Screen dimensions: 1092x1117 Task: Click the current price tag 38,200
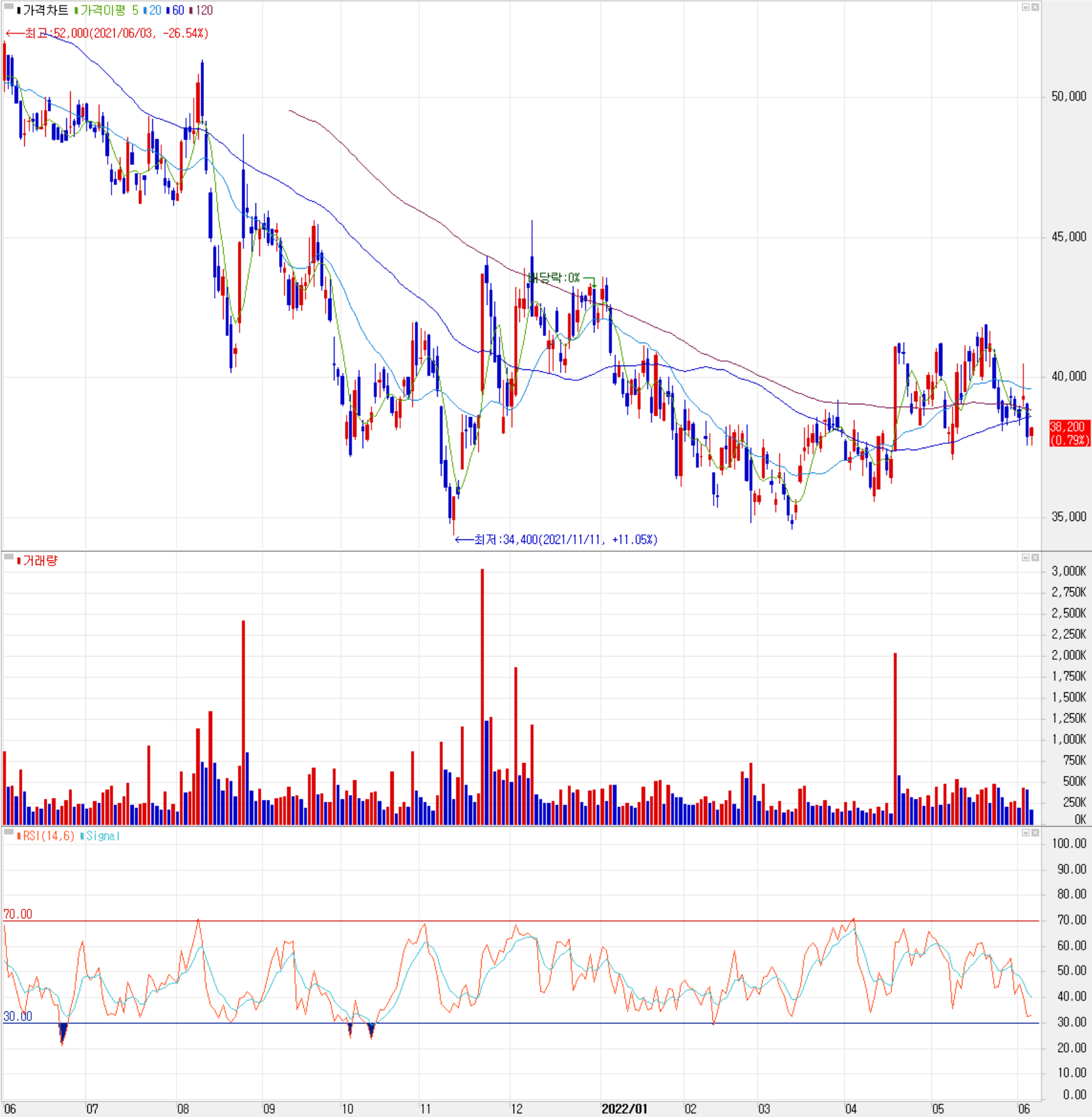coord(1070,433)
